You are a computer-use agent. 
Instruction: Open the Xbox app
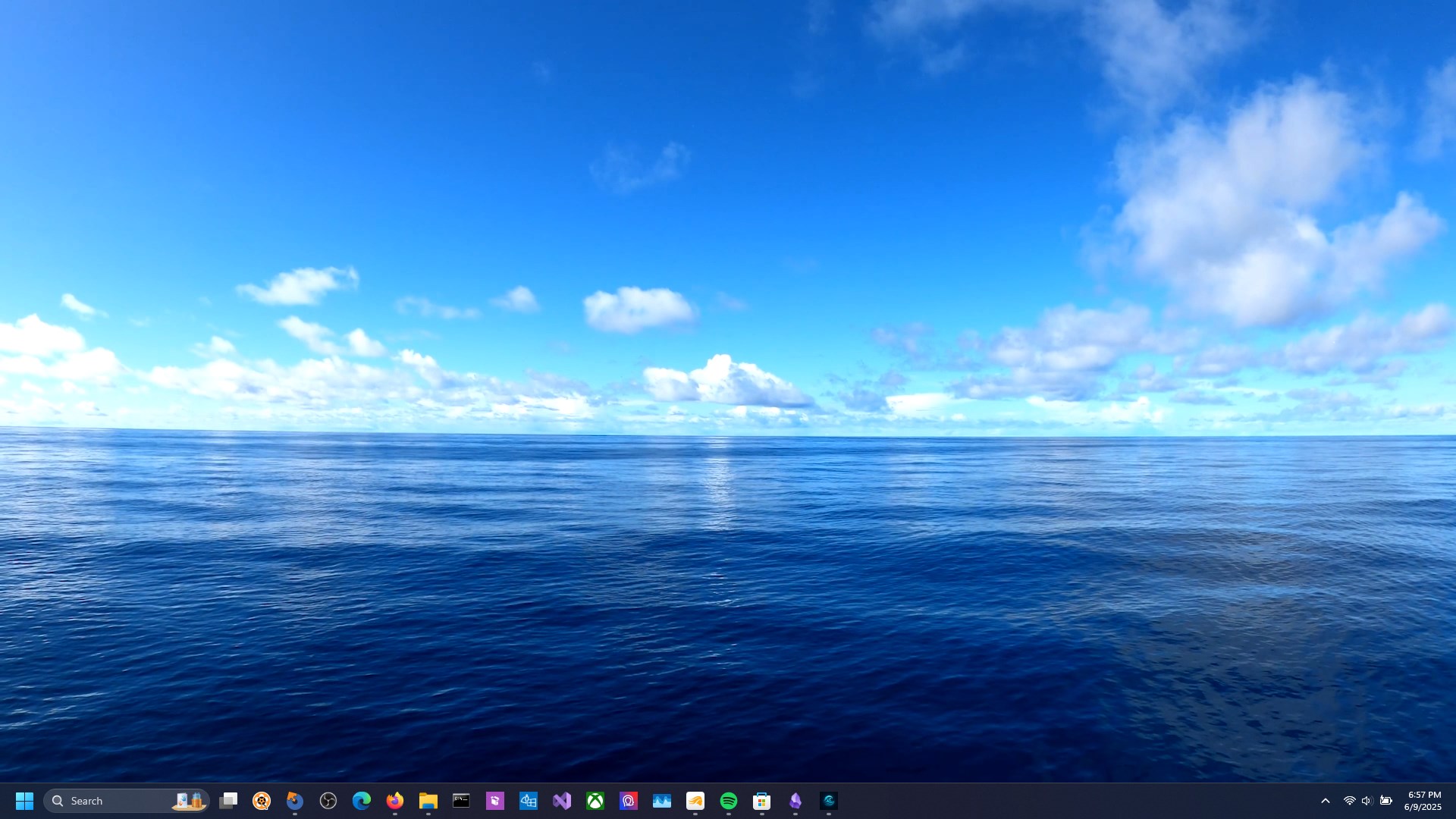(595, 801)
